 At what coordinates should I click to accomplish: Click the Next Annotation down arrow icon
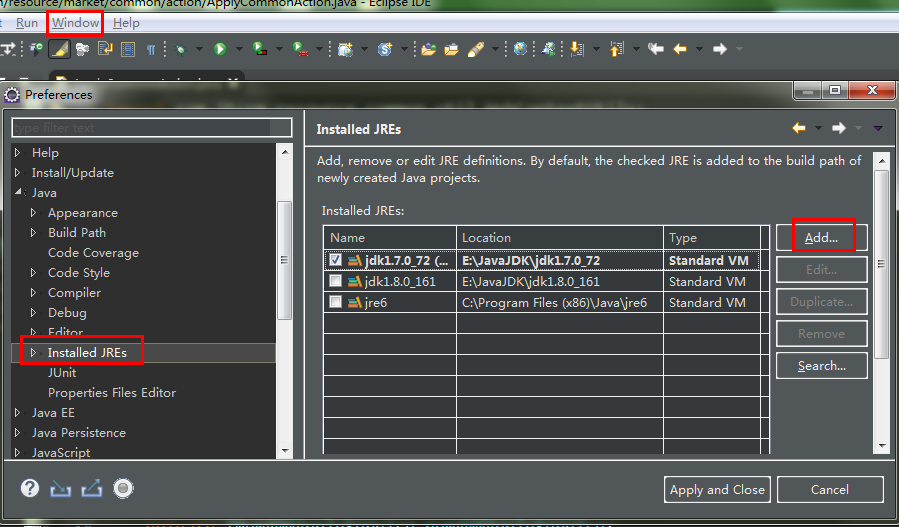click(577, 50)
